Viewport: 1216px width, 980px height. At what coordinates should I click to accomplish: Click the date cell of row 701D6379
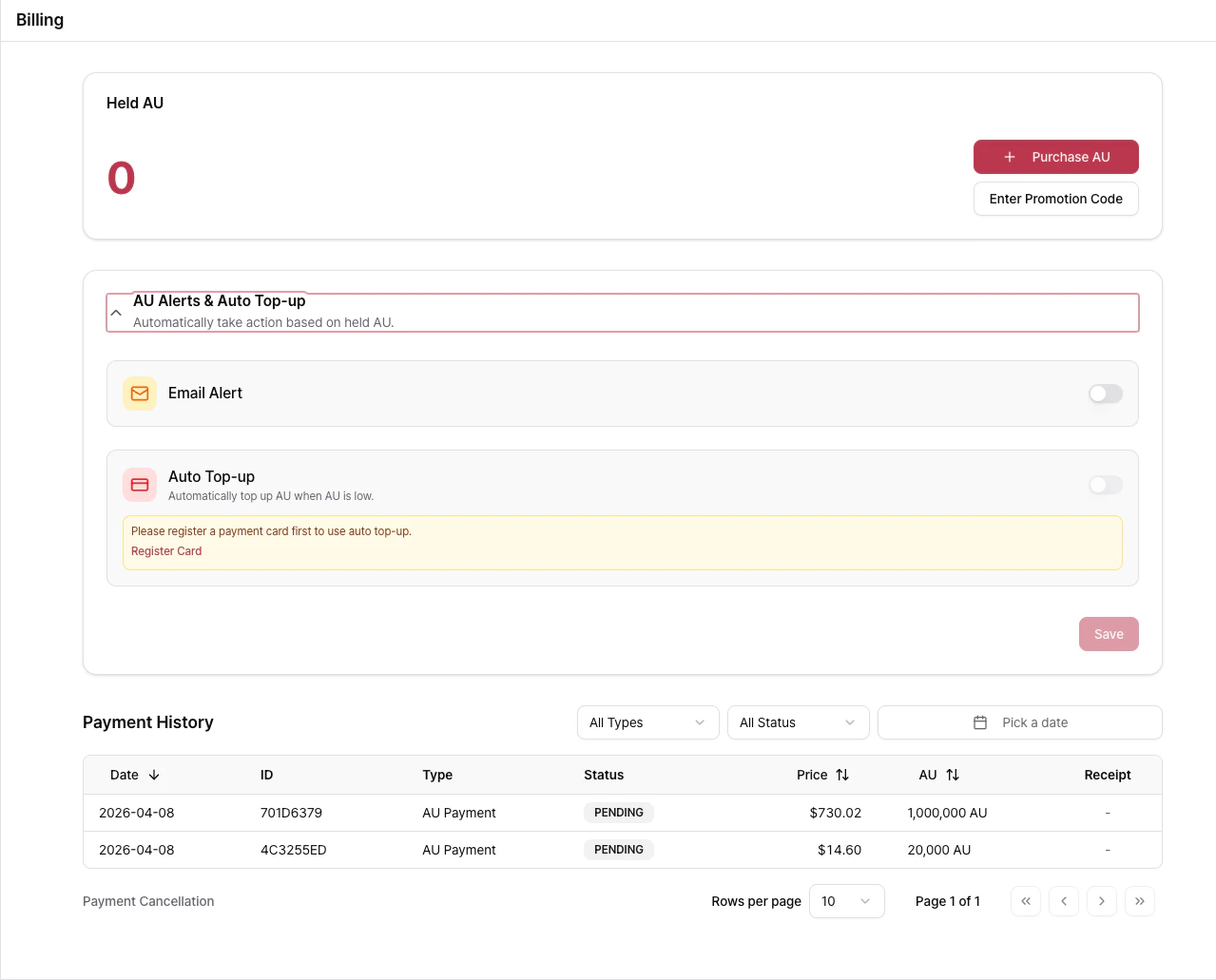click(137, 813)
